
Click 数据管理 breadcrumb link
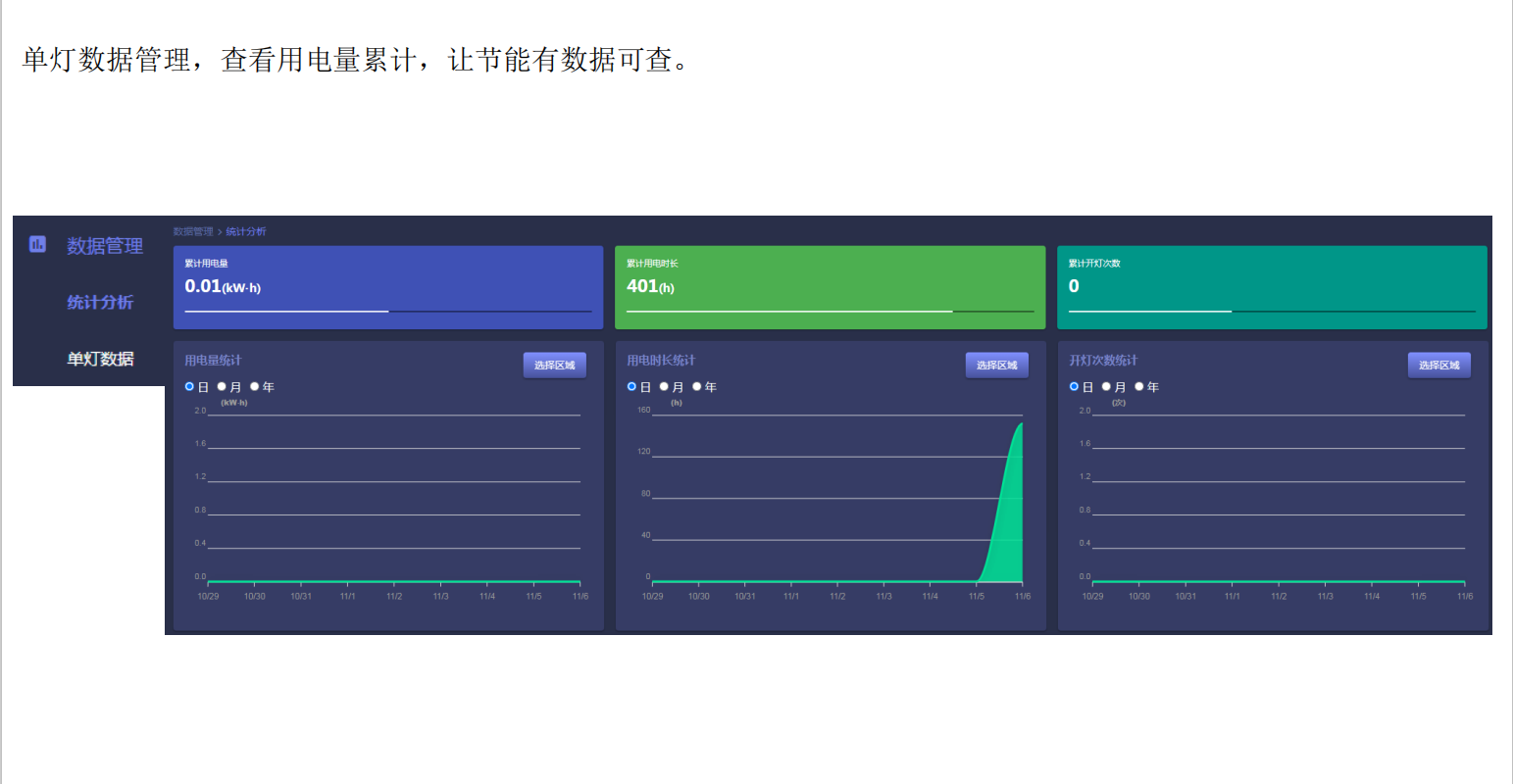pyautogui.click(x=192, y=232)
